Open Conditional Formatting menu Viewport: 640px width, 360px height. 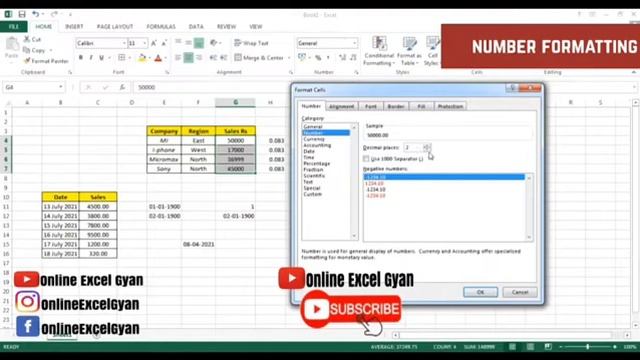coord(379,51)
